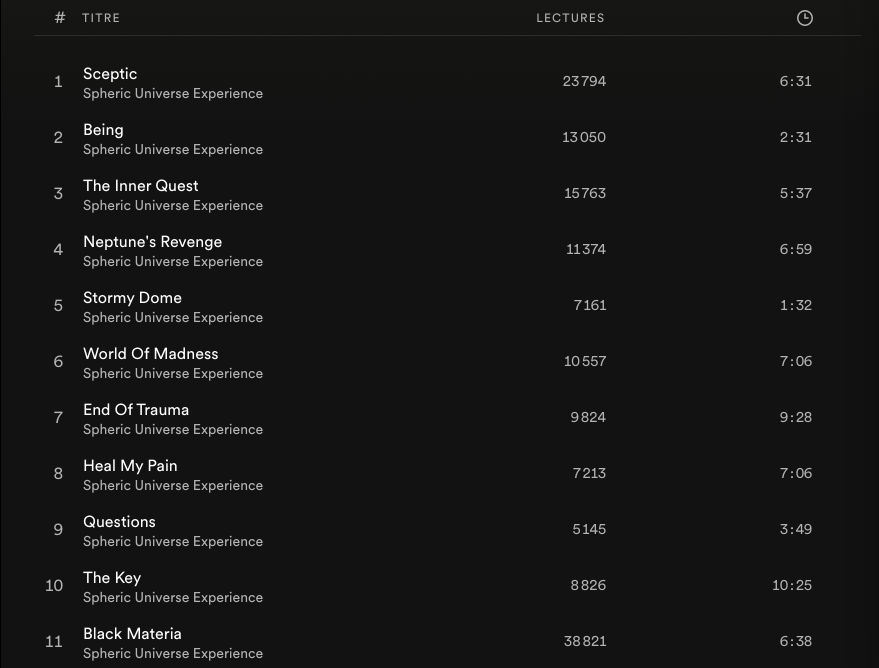Select the Black Materia track title
Viewport: 879px width, 668px height.
click(132, 634)
